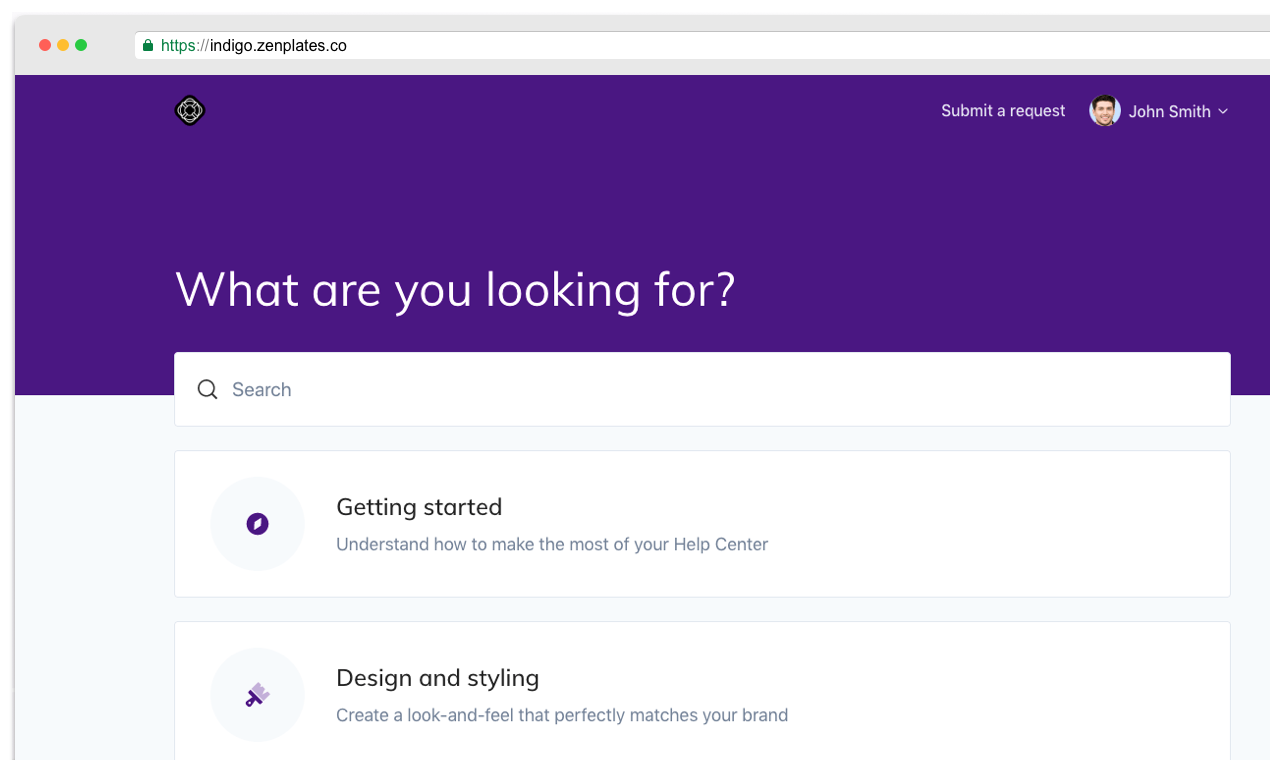Click the Help Center description under Getting started

(552, 545)
